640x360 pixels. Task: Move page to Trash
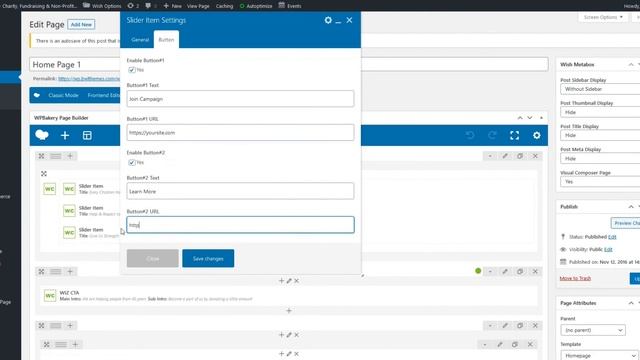[575, 278]
